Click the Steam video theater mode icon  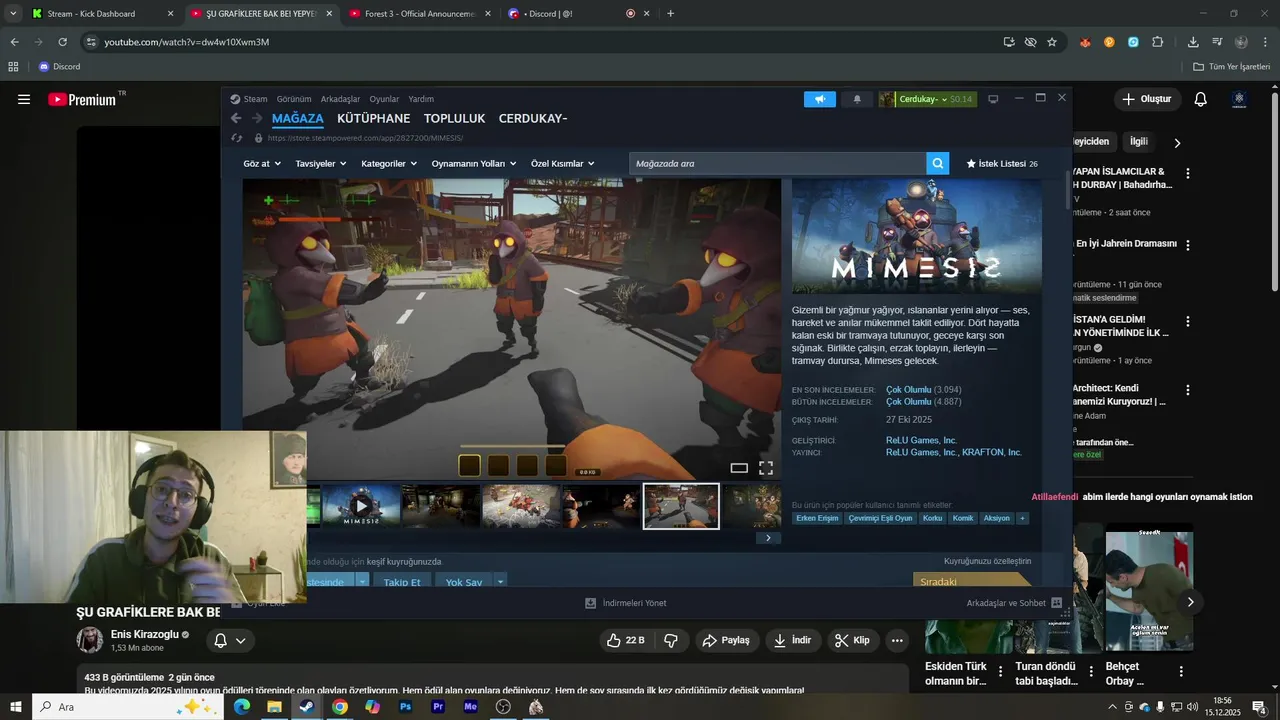(x=739, y=468)
